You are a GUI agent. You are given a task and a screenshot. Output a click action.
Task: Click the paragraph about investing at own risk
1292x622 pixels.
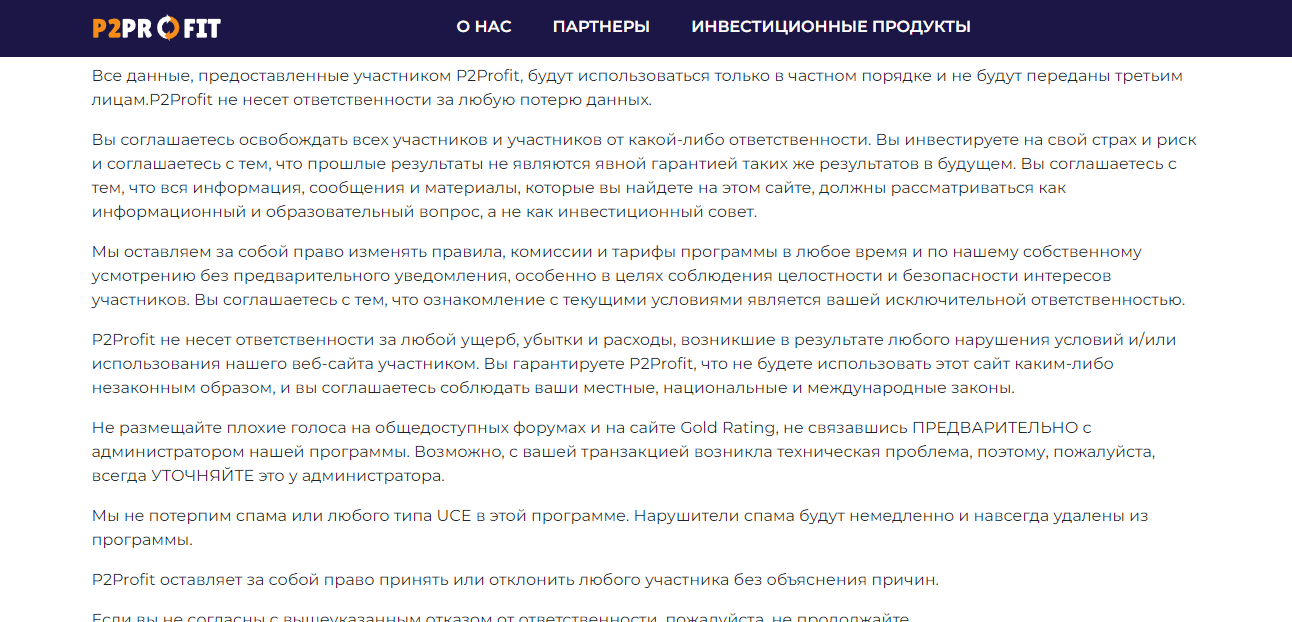(x=640, y=175)
